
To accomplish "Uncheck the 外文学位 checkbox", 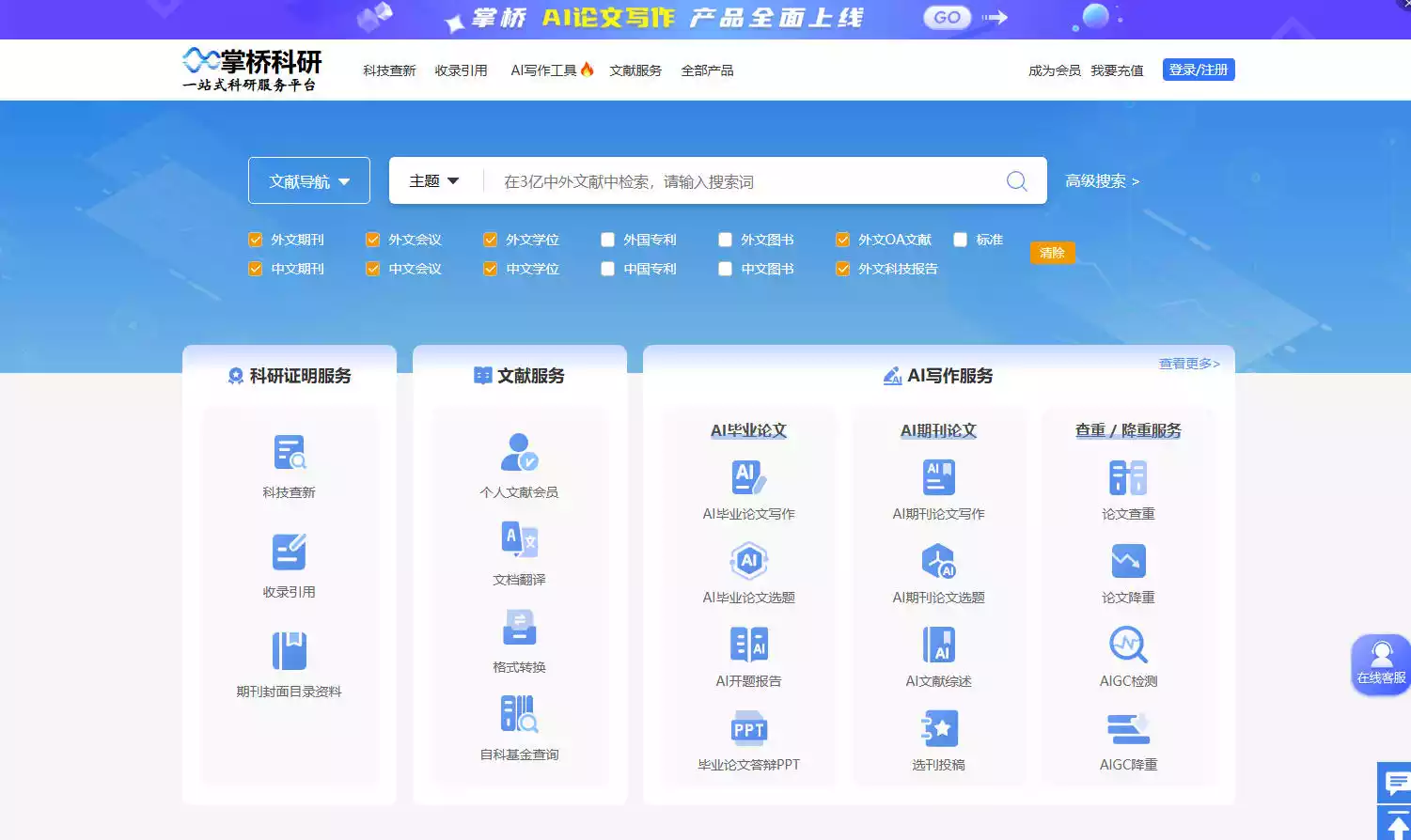I will point(490,240).
